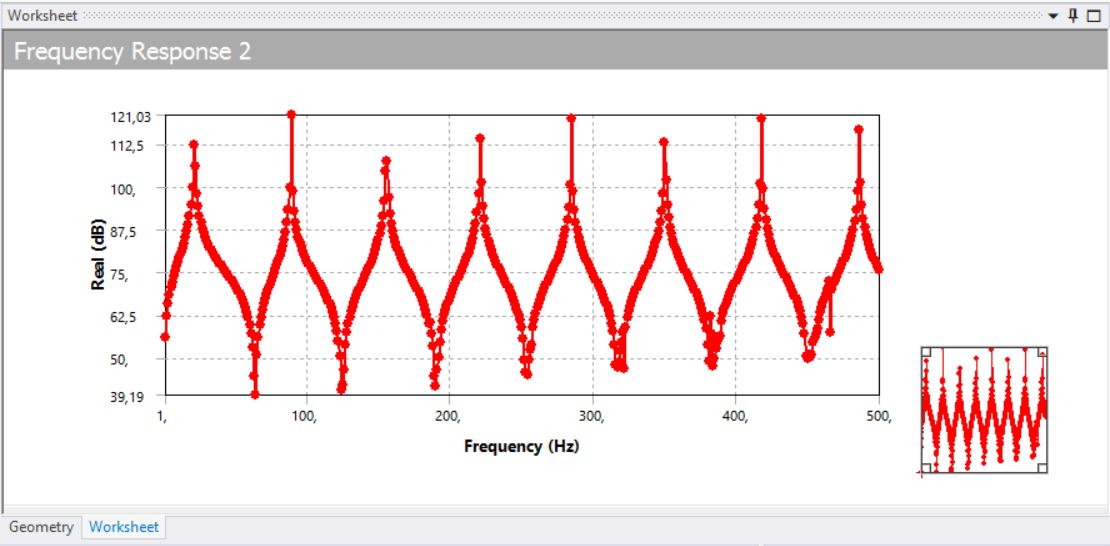Click the Frequency (Hz) axis label
Screen dimensions: 1110x546
(522, 446)
